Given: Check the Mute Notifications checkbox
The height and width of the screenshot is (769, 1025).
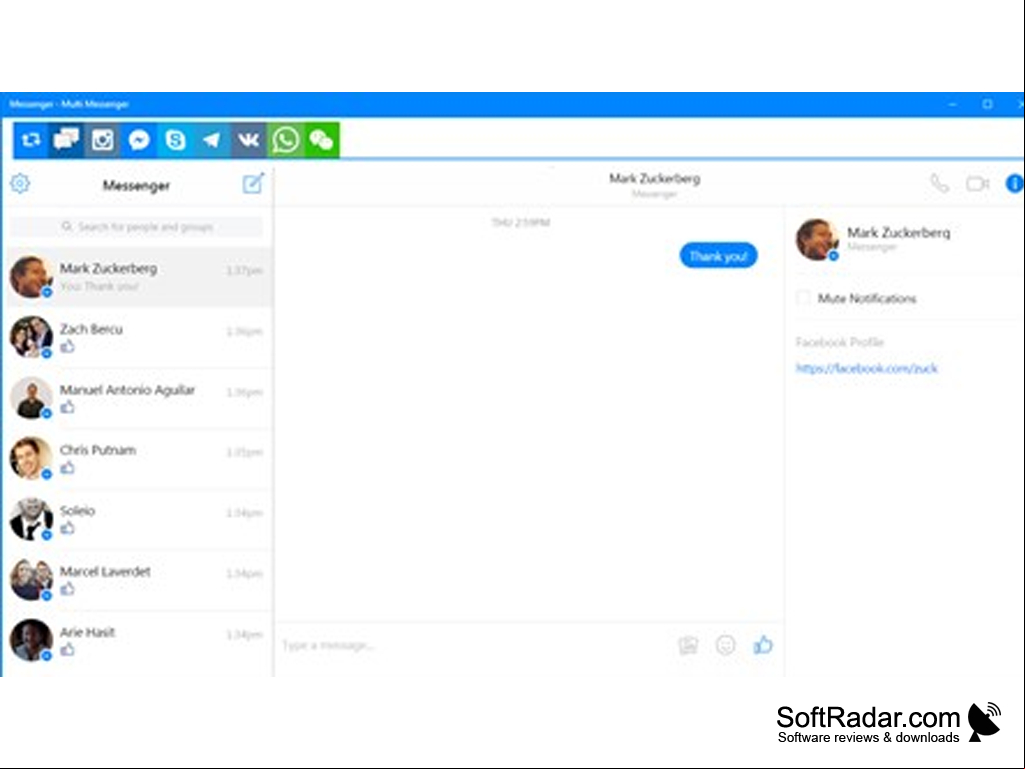Looking at the screenshot, I should [803, 298].
